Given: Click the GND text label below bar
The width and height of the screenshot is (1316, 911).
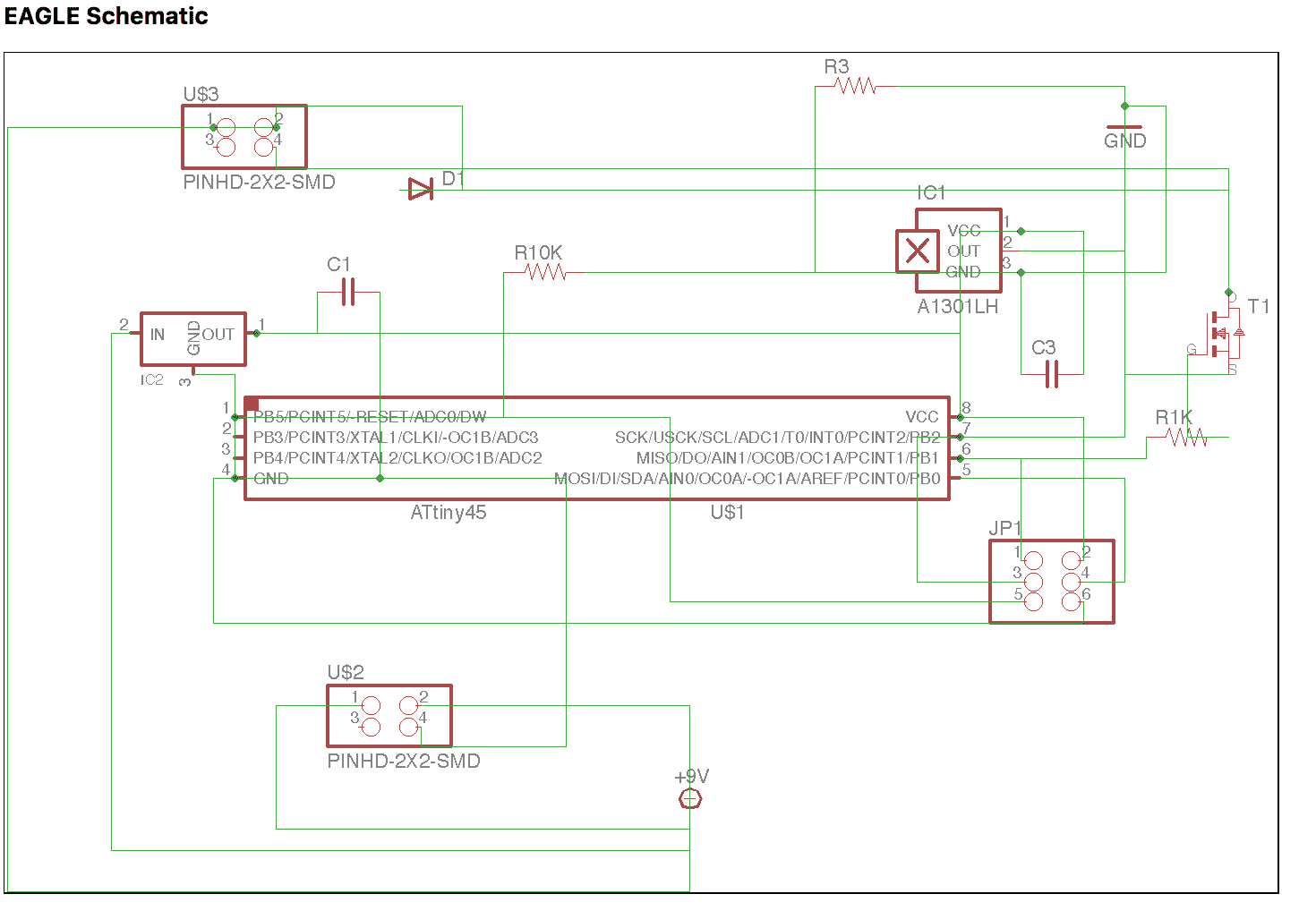Looking at the screenshot, I should point(1124,140).
